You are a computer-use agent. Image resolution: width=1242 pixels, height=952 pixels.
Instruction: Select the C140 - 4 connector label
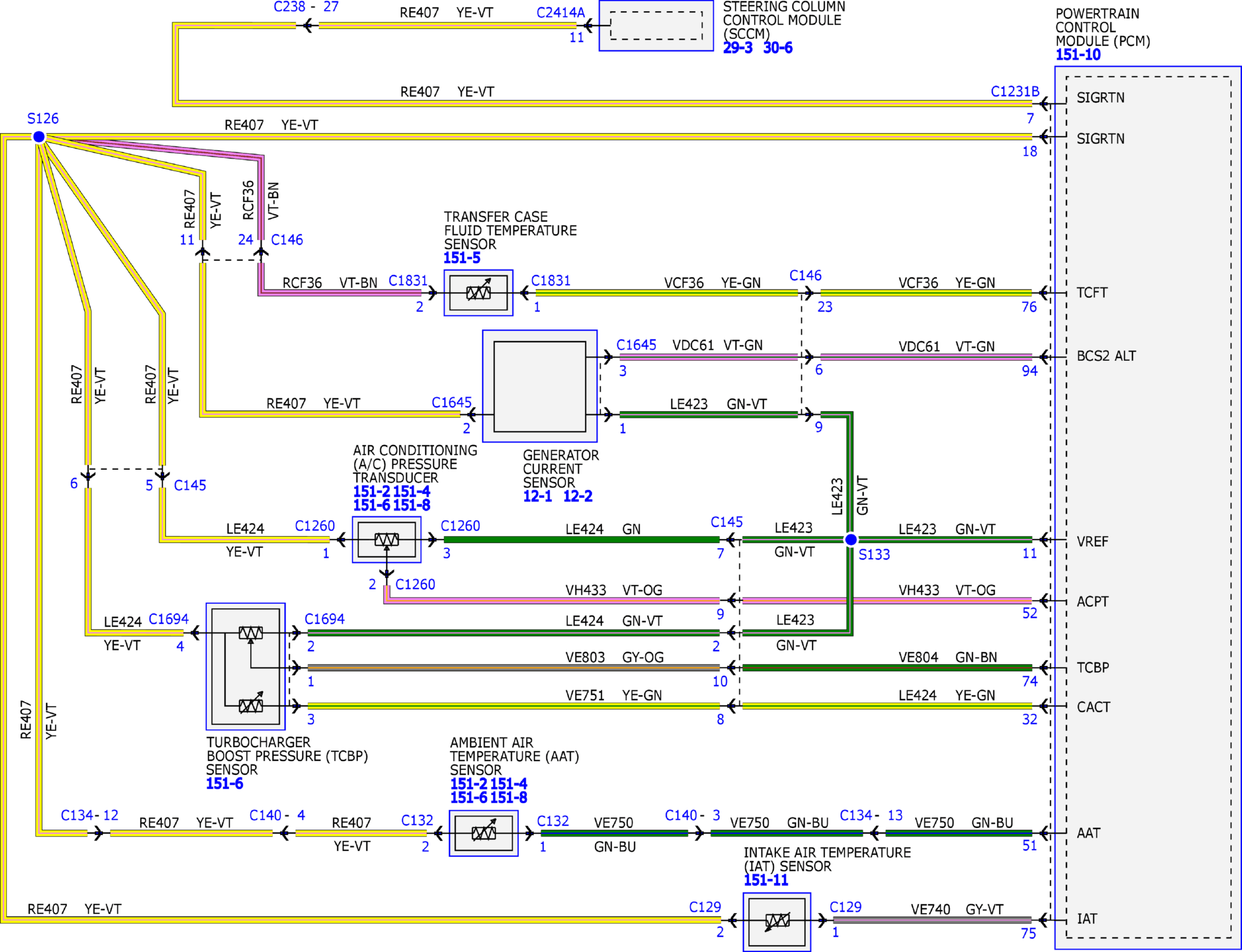pos(278,815)
